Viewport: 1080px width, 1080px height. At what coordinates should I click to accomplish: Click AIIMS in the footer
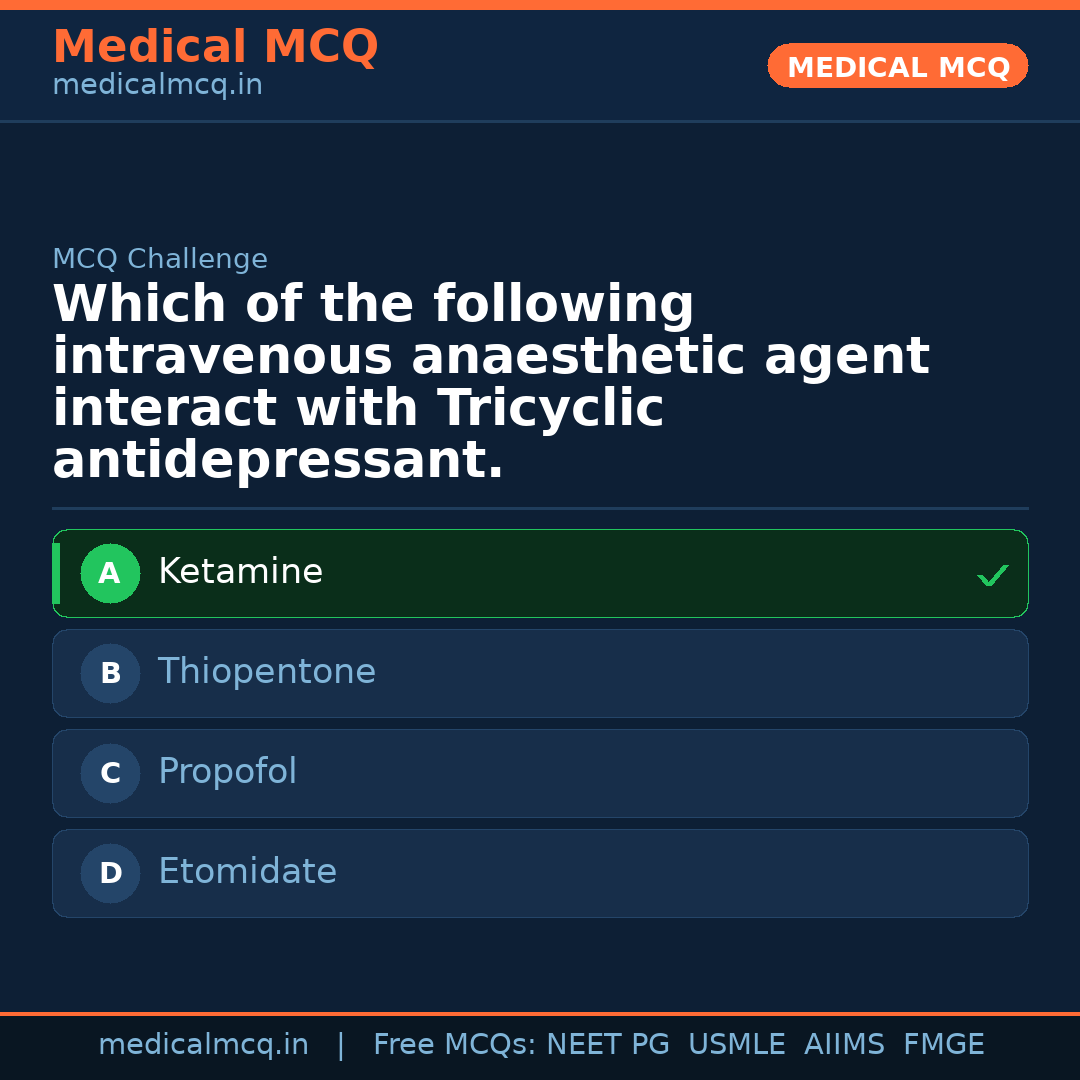(x=844, y=1045)
